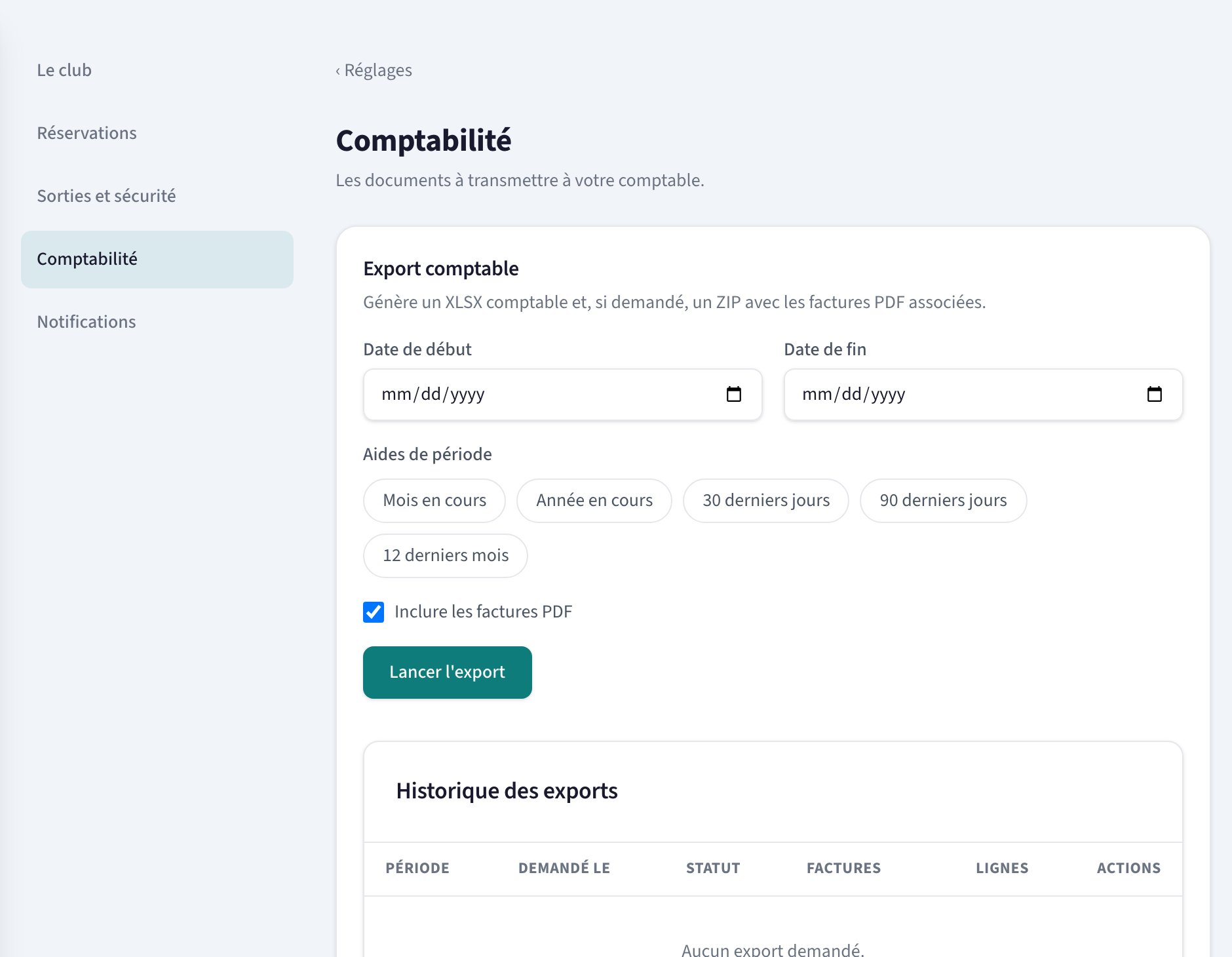1232x957 pixels.
Task: Focus the Date de début field
Action: (563, 395)
